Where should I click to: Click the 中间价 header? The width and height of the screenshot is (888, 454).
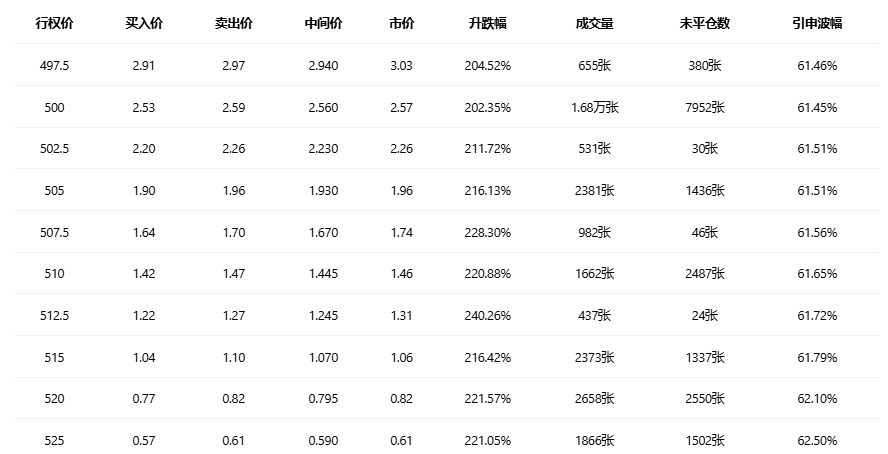[322, 23]
